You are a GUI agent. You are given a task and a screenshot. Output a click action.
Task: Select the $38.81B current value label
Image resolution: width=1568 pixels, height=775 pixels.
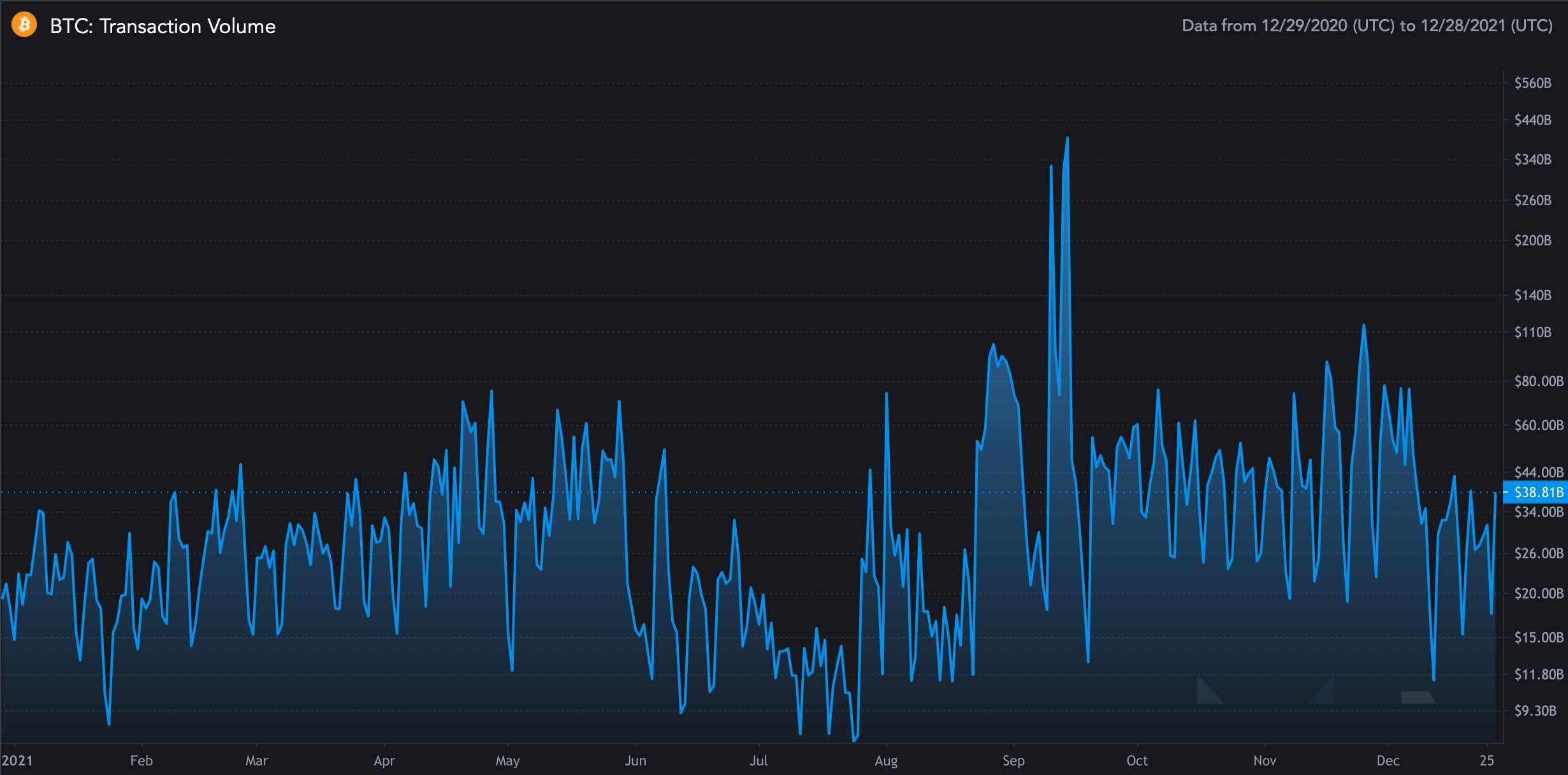click(1535, 492)
